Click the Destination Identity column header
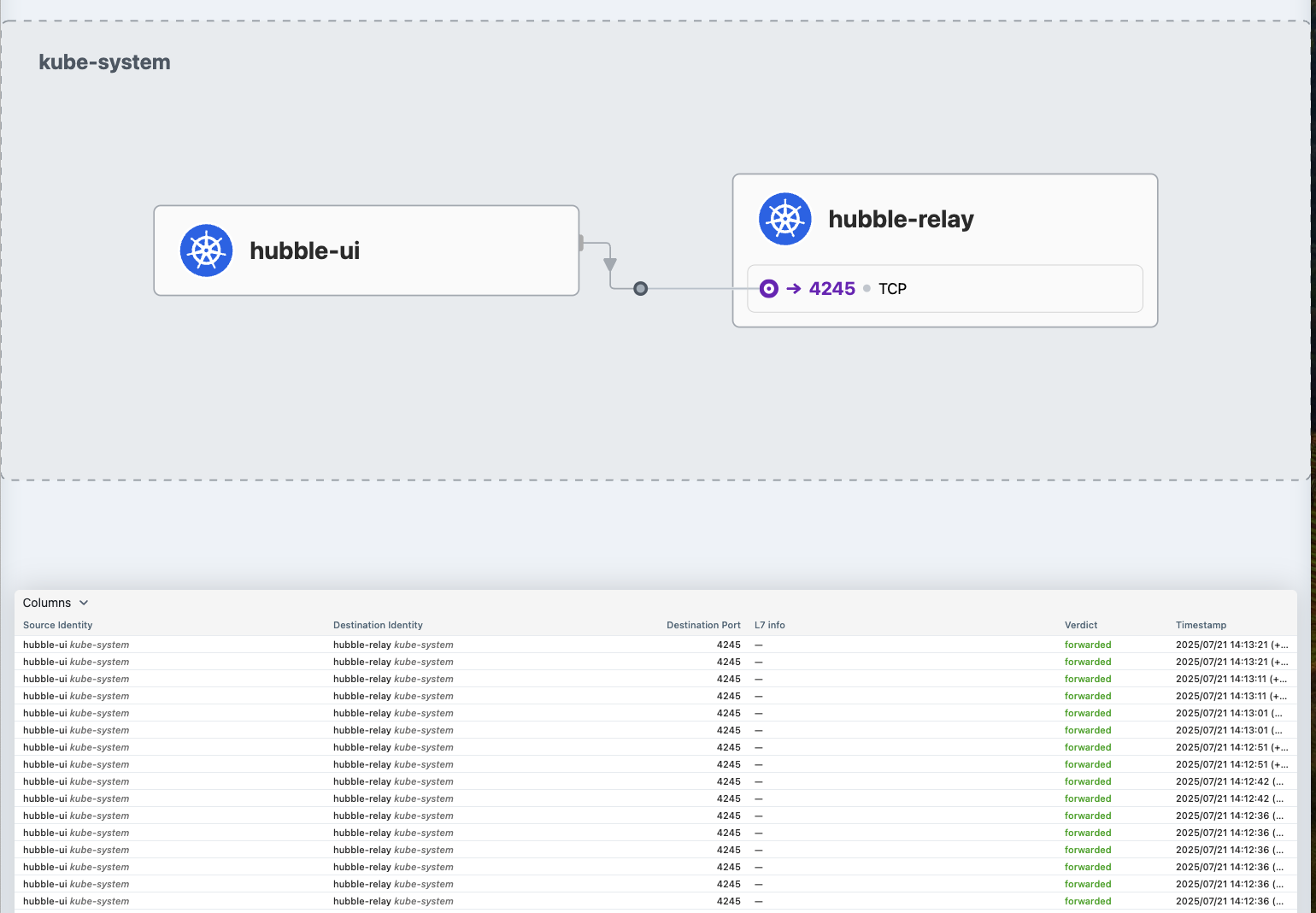The height and width of the screenshot is (913, 1316). pyautogui.click(x=378, y=625)
